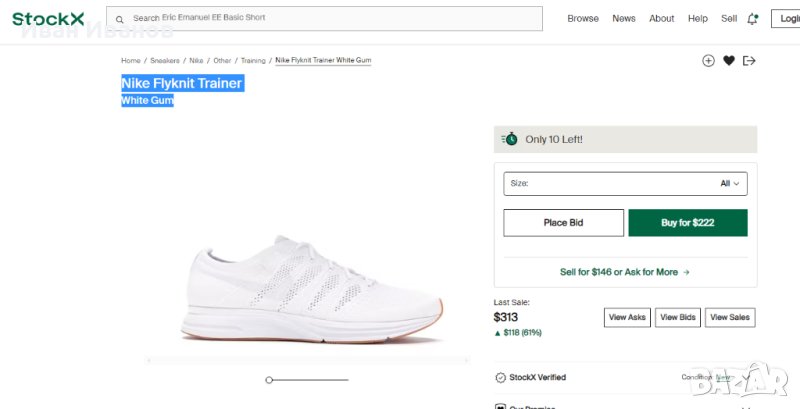Click Sell for $146 or Ask for More

point(625,272)
